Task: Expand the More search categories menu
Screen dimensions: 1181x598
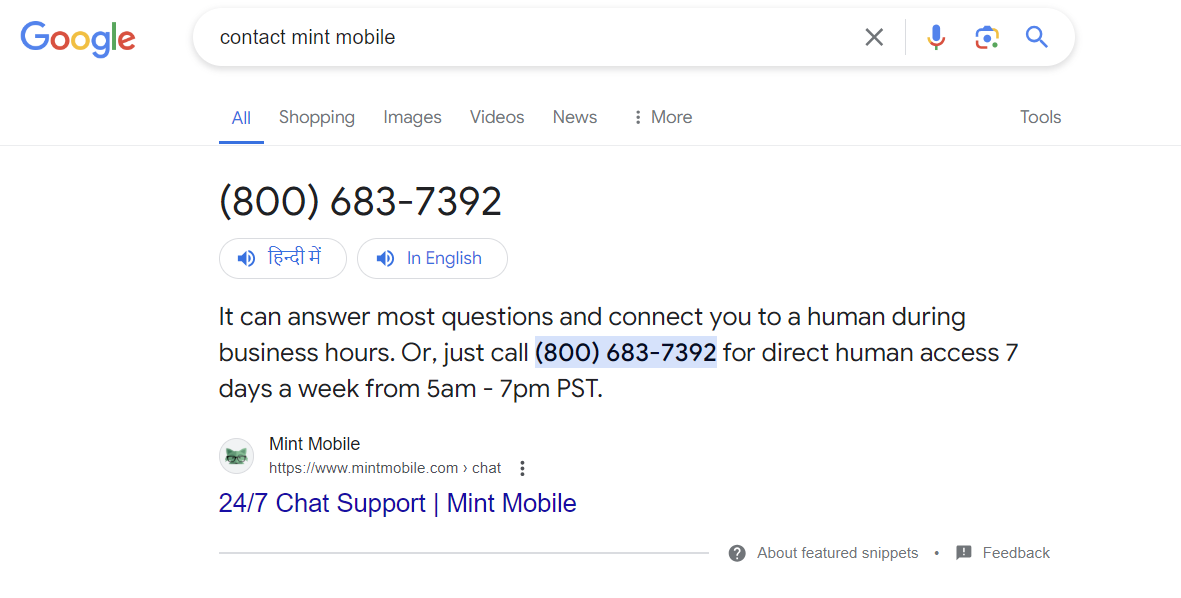Action: point(660,117)
